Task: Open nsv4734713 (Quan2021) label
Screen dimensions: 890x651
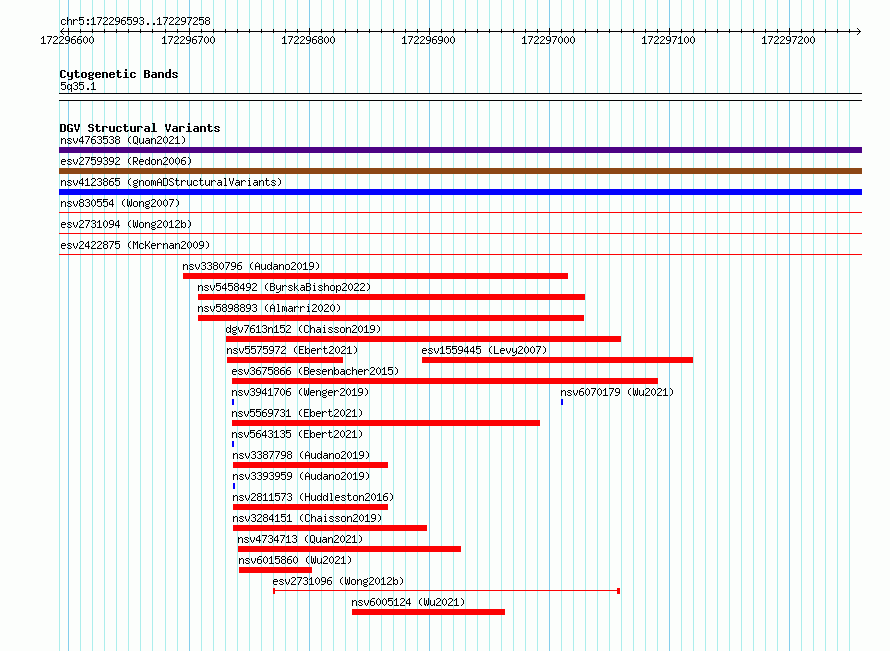Action: coord(300,539)
